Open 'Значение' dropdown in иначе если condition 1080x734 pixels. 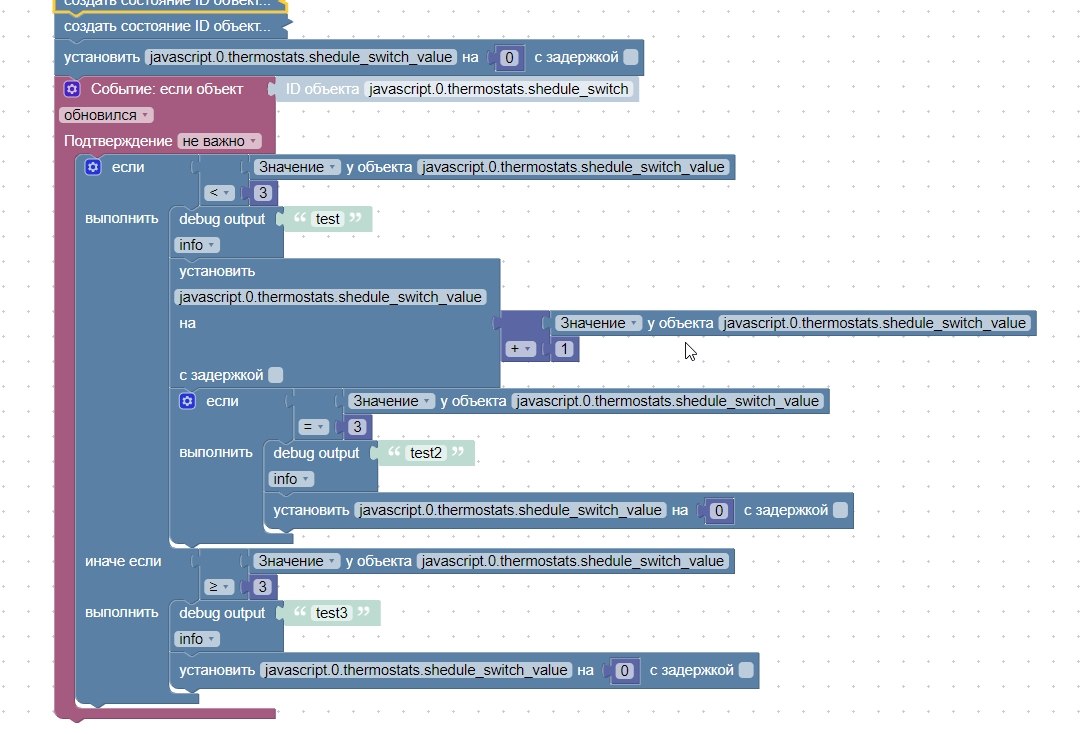(297, 561)
